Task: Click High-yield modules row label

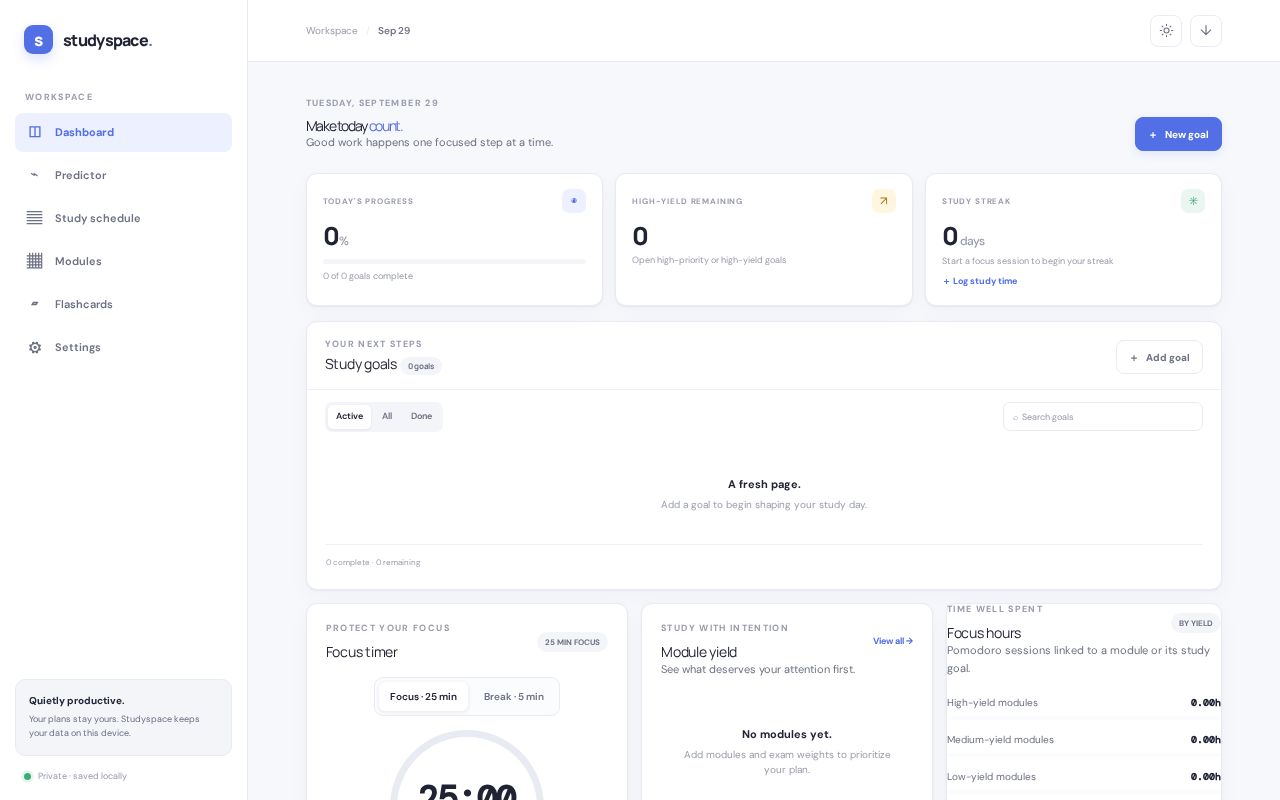Action: pos(992,703)
